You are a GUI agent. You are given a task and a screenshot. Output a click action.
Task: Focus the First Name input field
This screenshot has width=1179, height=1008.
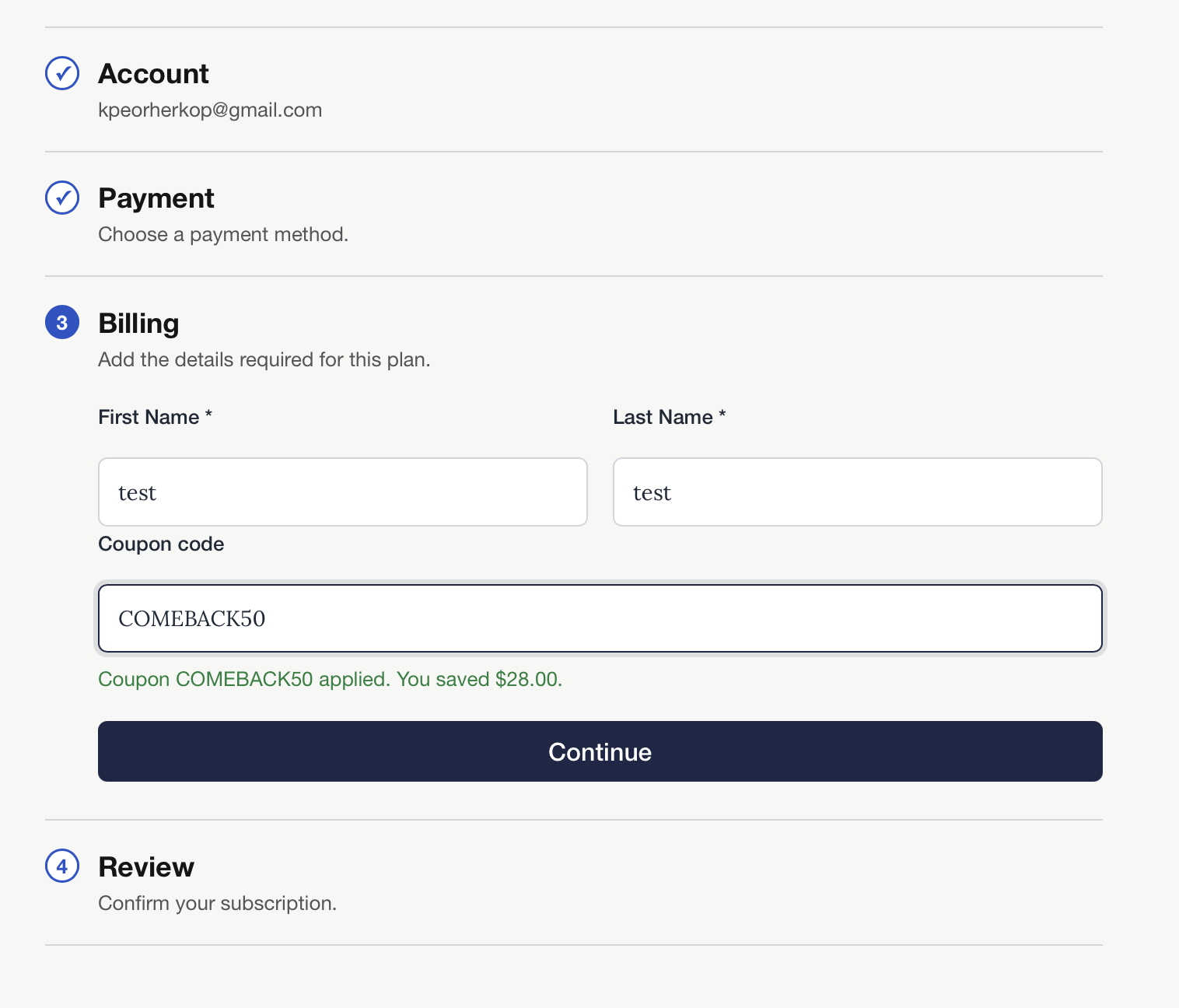343,492
